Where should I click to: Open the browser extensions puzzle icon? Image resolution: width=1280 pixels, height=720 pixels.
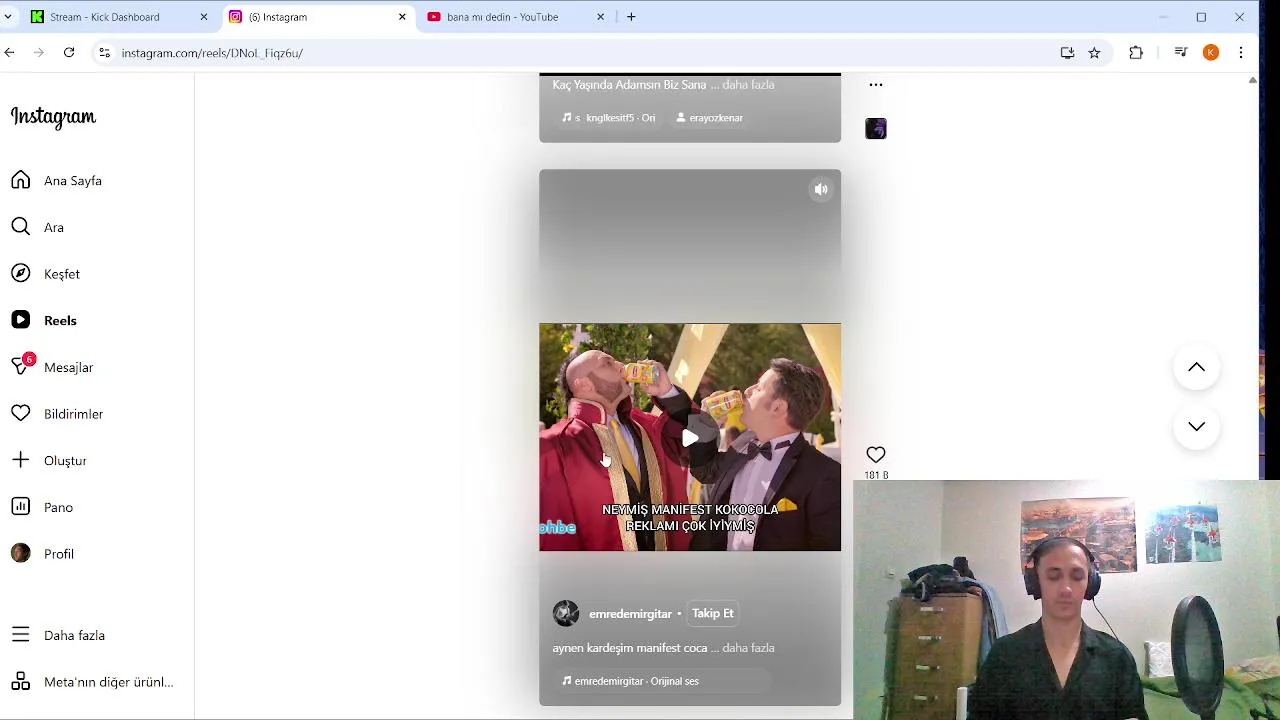(1136, 53)
